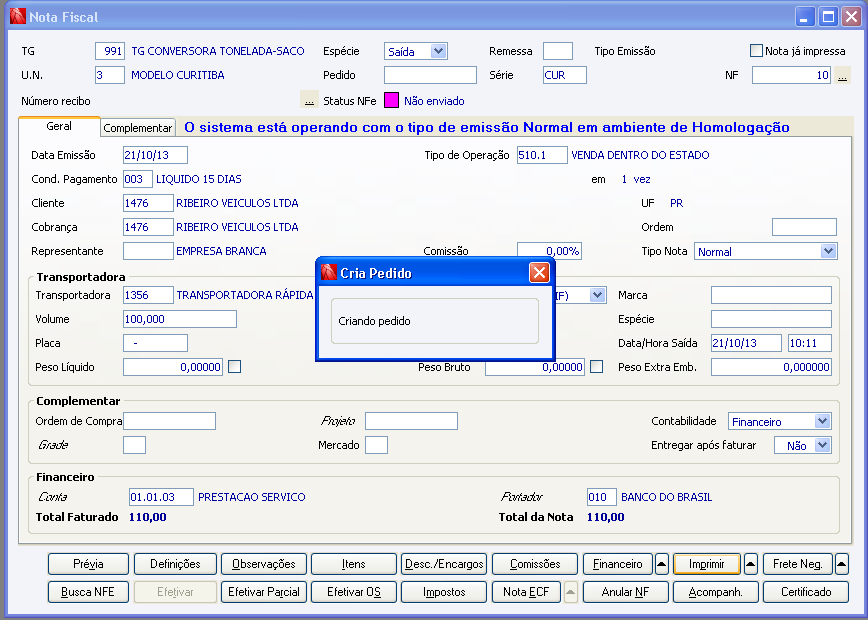868x620 pixels.
Task: Click the Busca NFE button
Action: point(89,592)
